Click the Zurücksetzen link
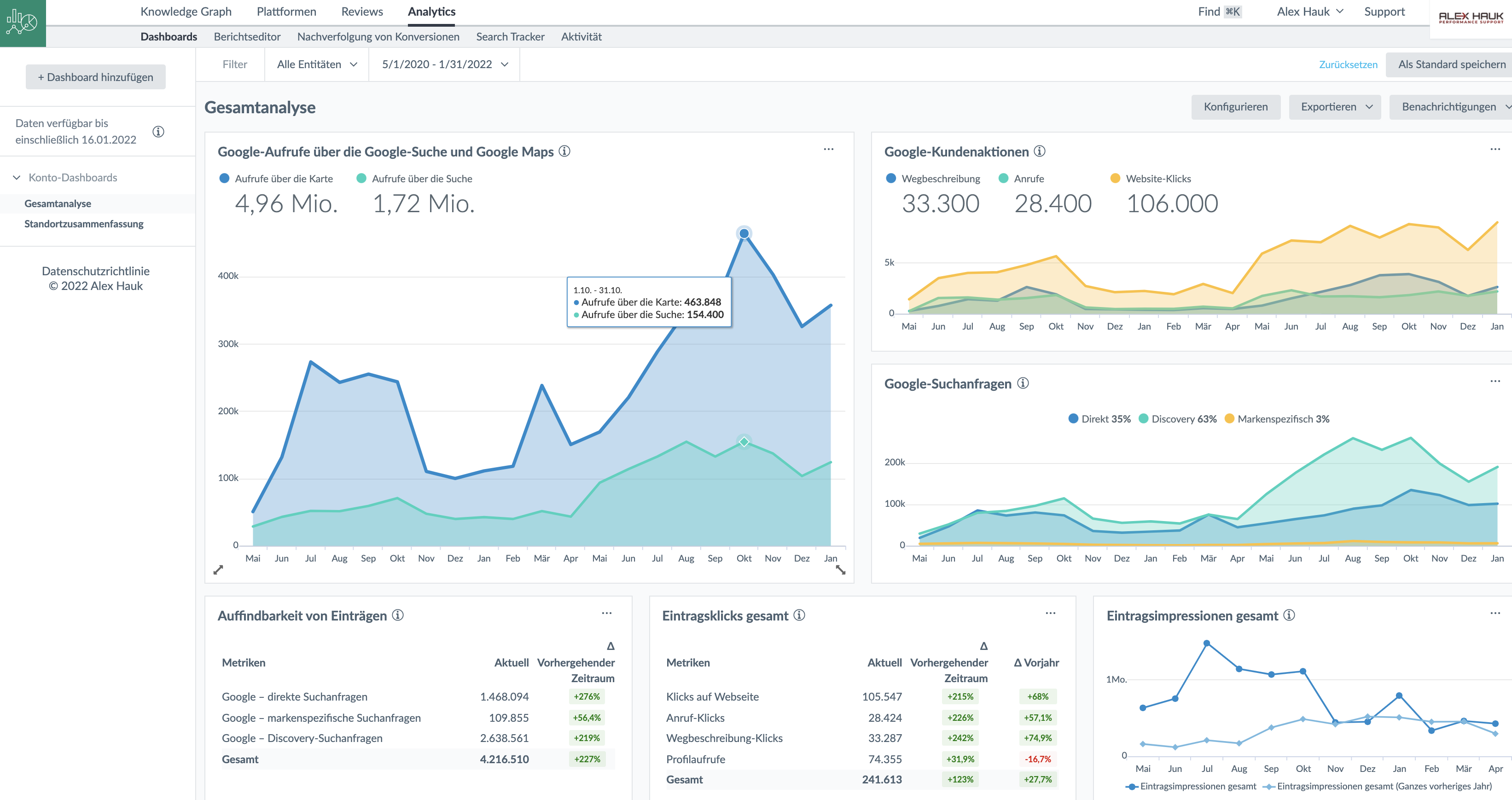This screenshot has width=1512, height=800. tap(1348, 64)
